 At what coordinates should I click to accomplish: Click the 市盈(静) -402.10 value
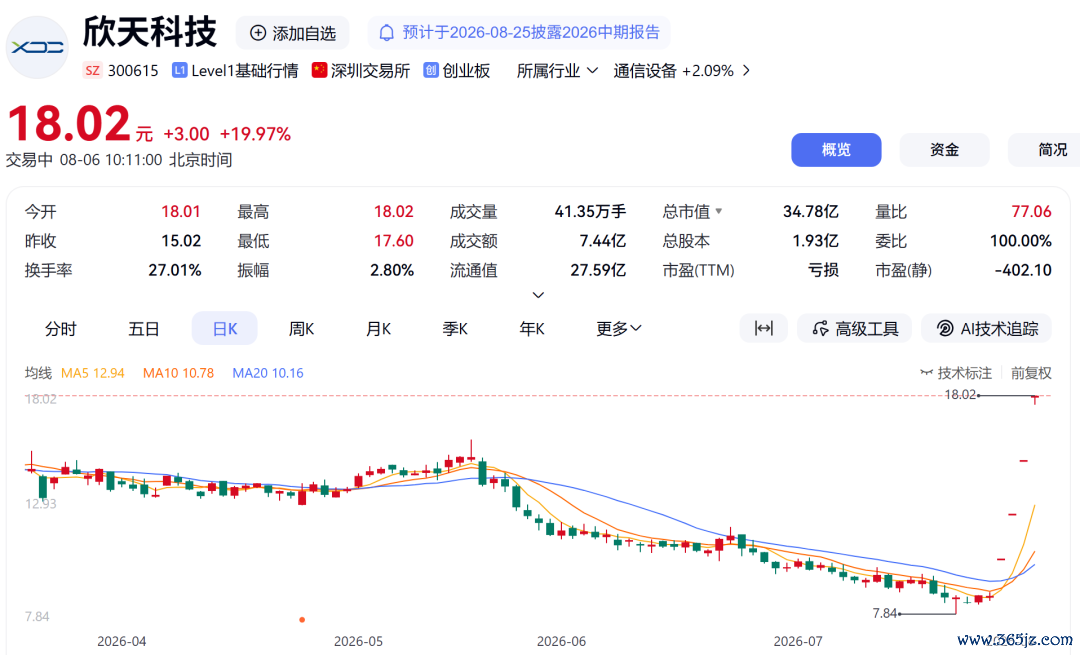click(1023, 270)
